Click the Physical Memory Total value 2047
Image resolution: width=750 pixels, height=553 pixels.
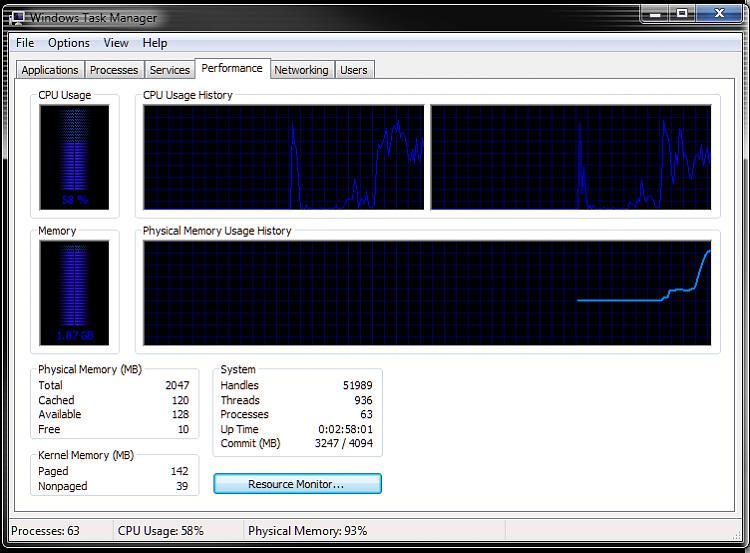pos(177,385)
